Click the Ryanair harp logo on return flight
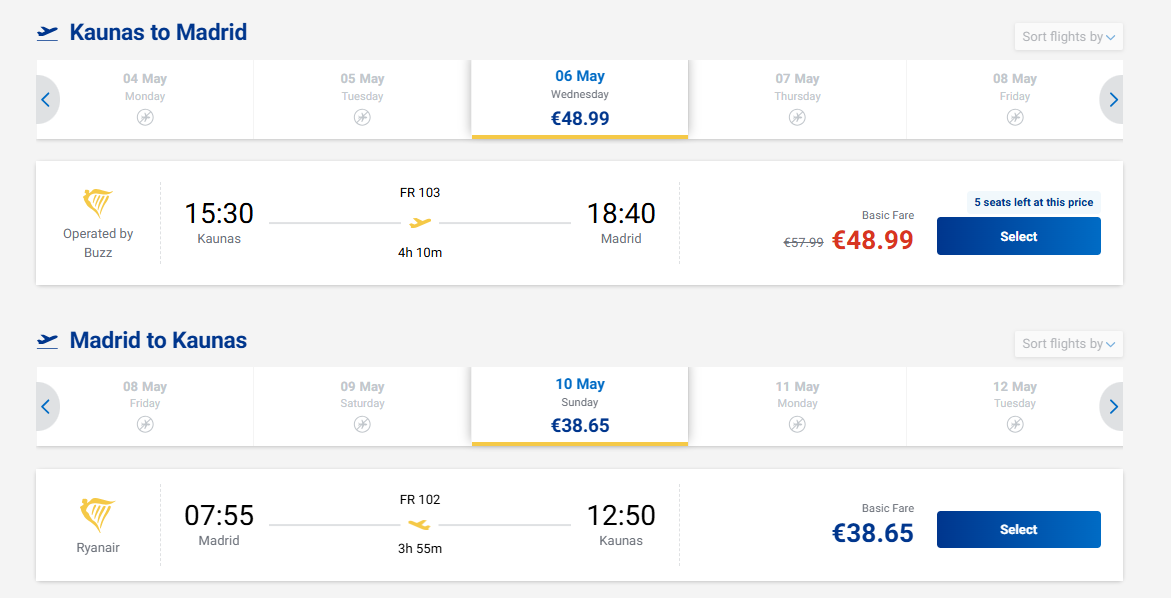Image resolution: width=1171 pixels, height=598 pixels. pos(98,514)
